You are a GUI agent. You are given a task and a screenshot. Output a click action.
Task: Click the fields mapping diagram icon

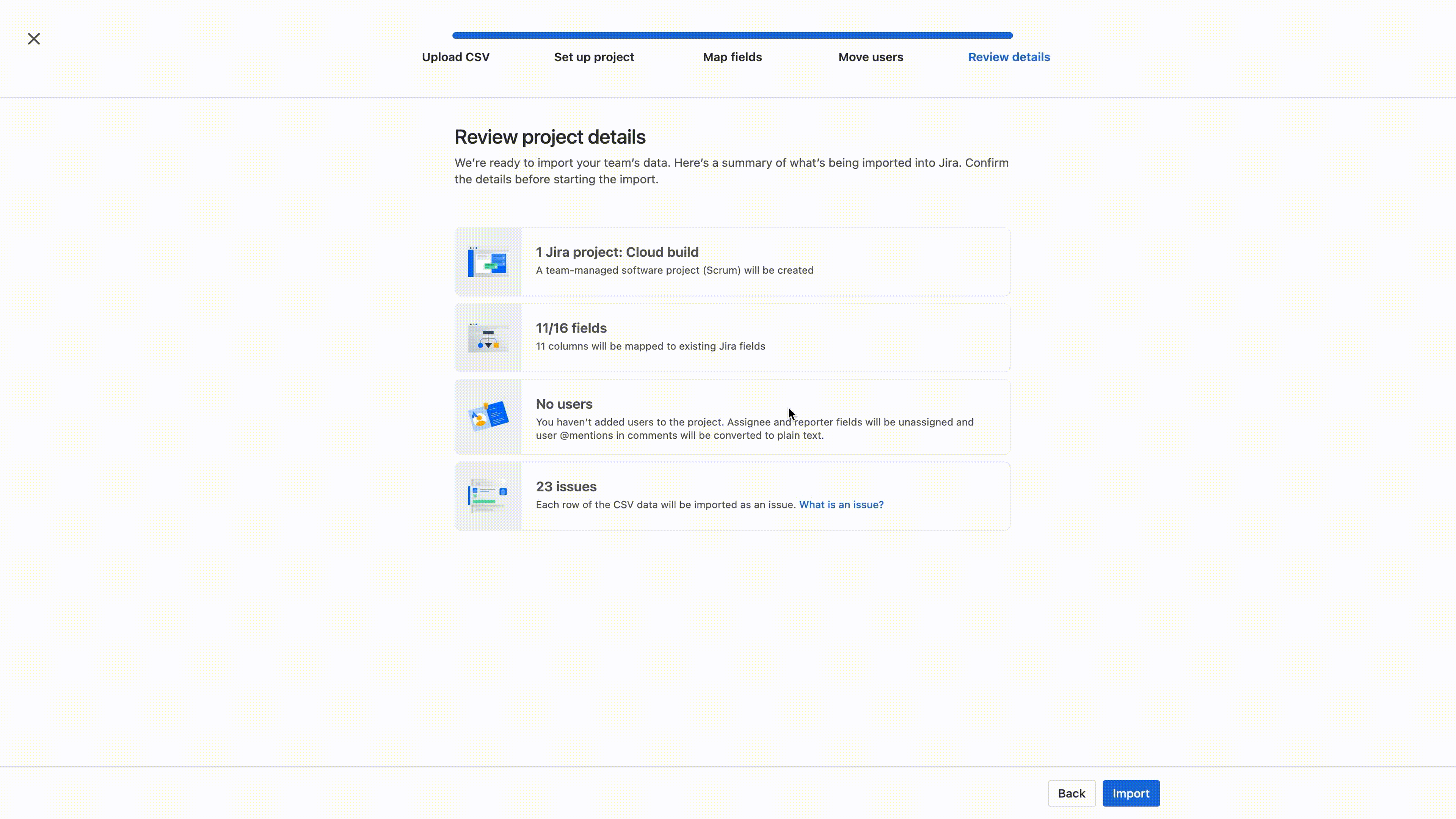(x=488, y=337)
